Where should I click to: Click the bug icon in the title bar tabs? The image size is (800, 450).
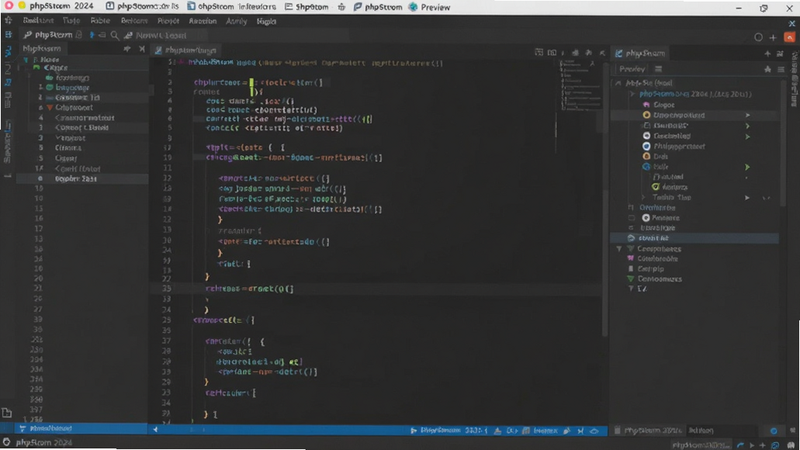click(x=341, y=7)
